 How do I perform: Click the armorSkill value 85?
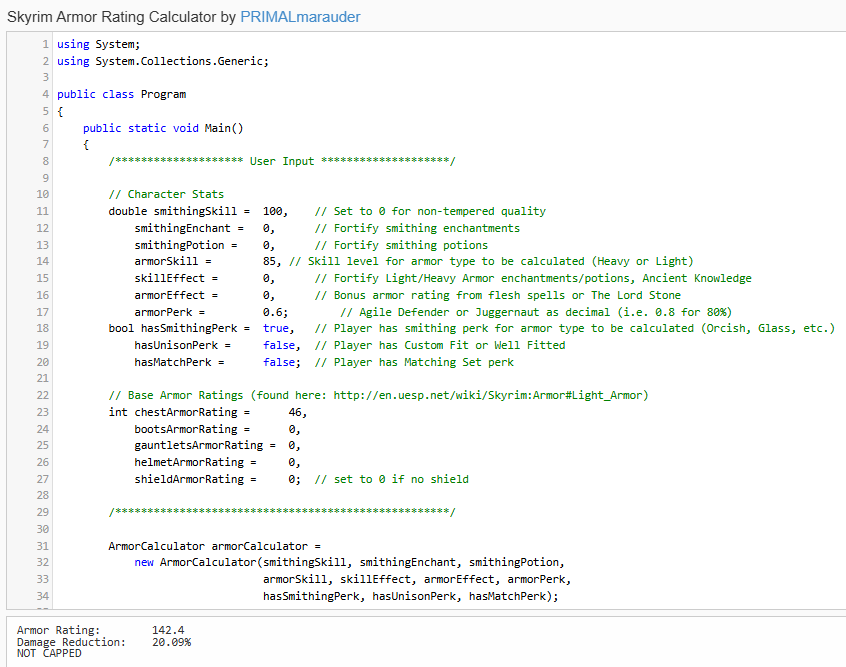coord(269,261)
